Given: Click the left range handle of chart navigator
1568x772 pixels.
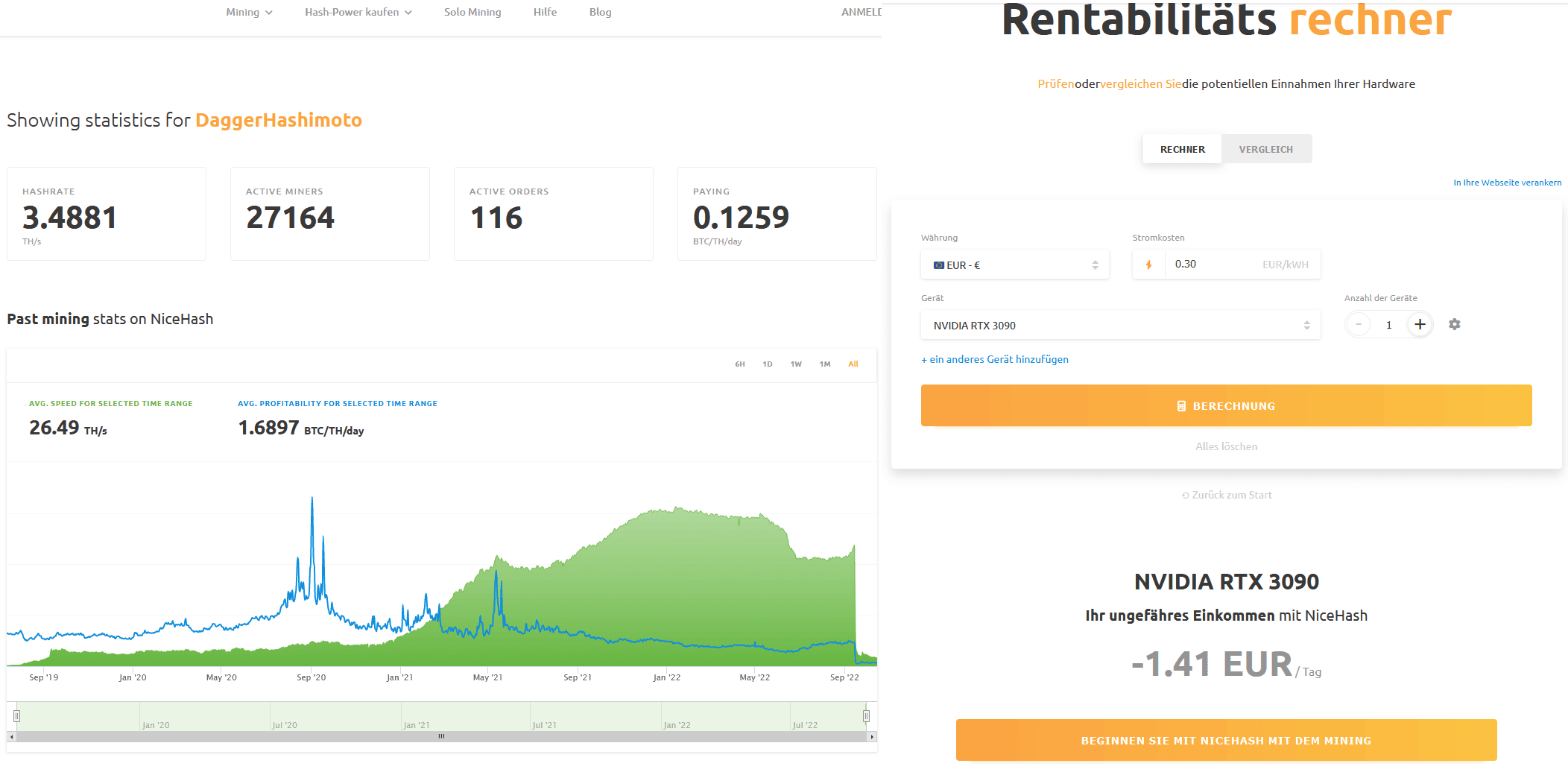Looking at the screenshot, I should coord(16,716).
